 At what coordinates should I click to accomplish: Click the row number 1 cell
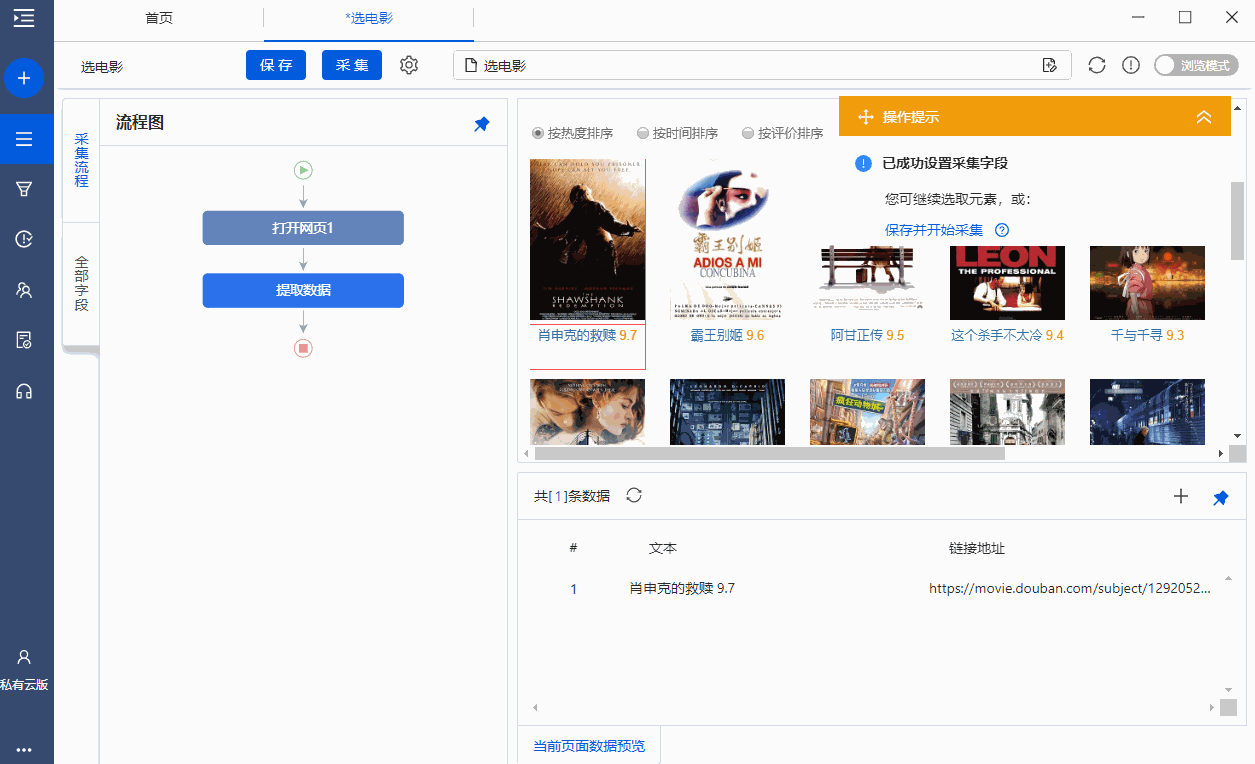click(x=573, y=589)
